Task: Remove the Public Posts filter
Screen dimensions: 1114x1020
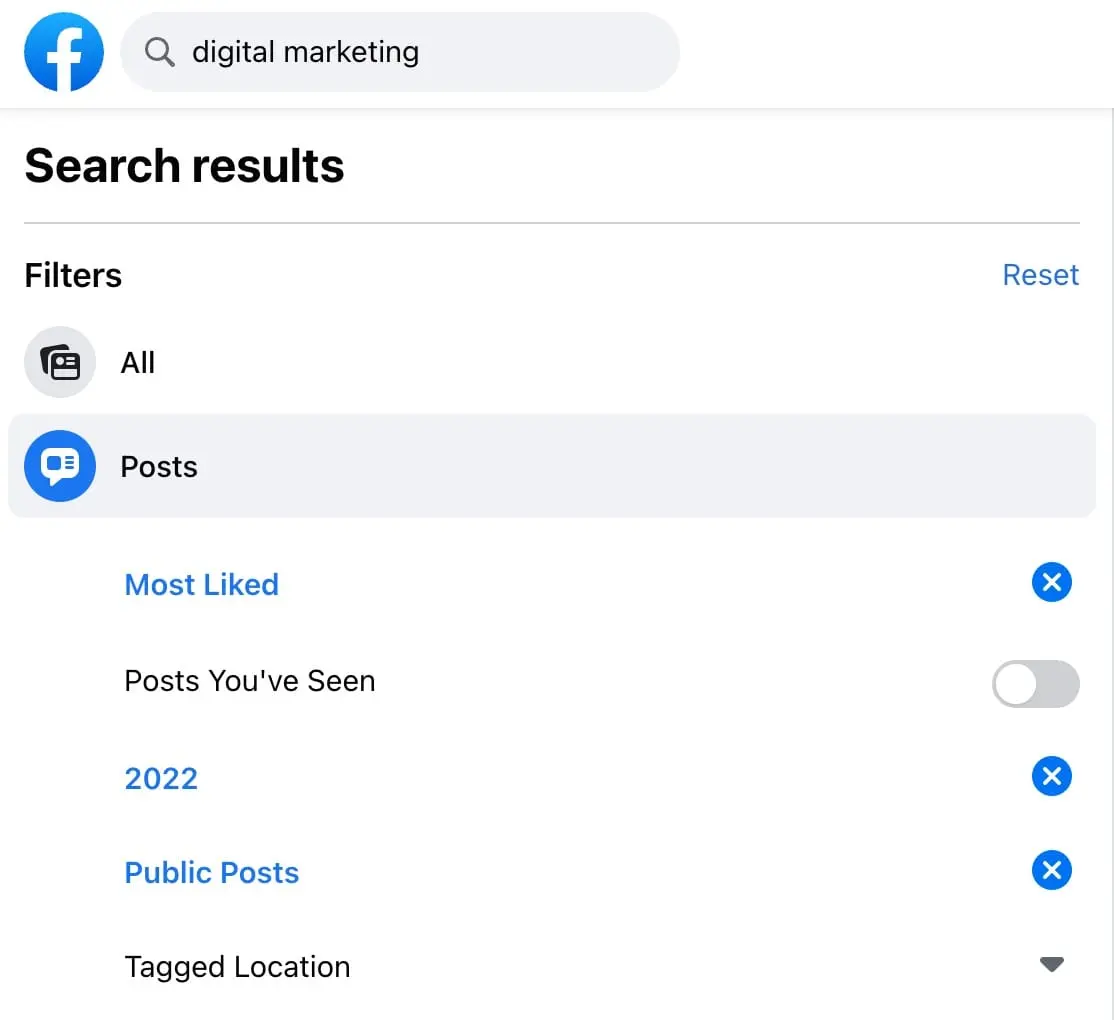Action: click(1051, 870)
